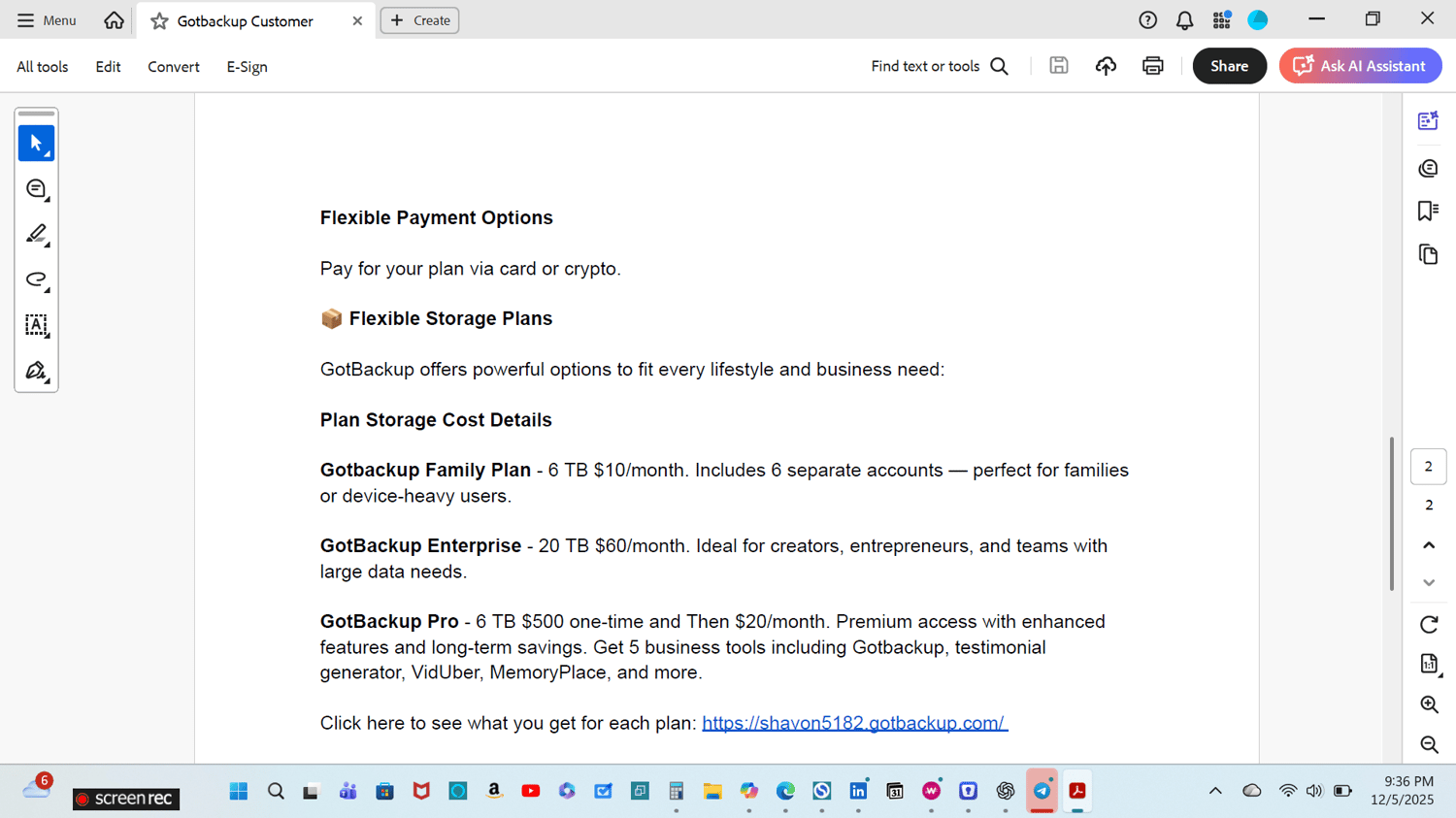
Task: Open All tools menu
Action: coord(43,67)
